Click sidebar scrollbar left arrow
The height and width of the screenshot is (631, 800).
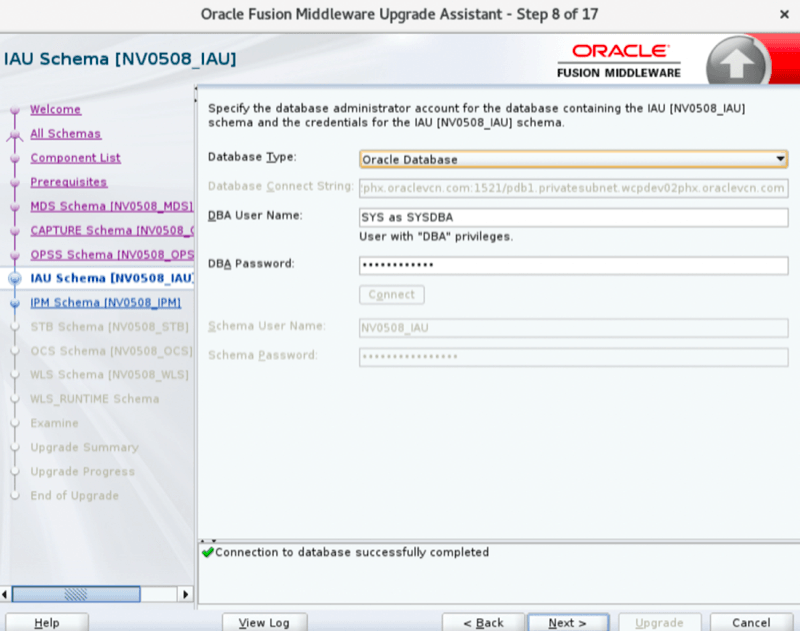click(x=5, y=594)
